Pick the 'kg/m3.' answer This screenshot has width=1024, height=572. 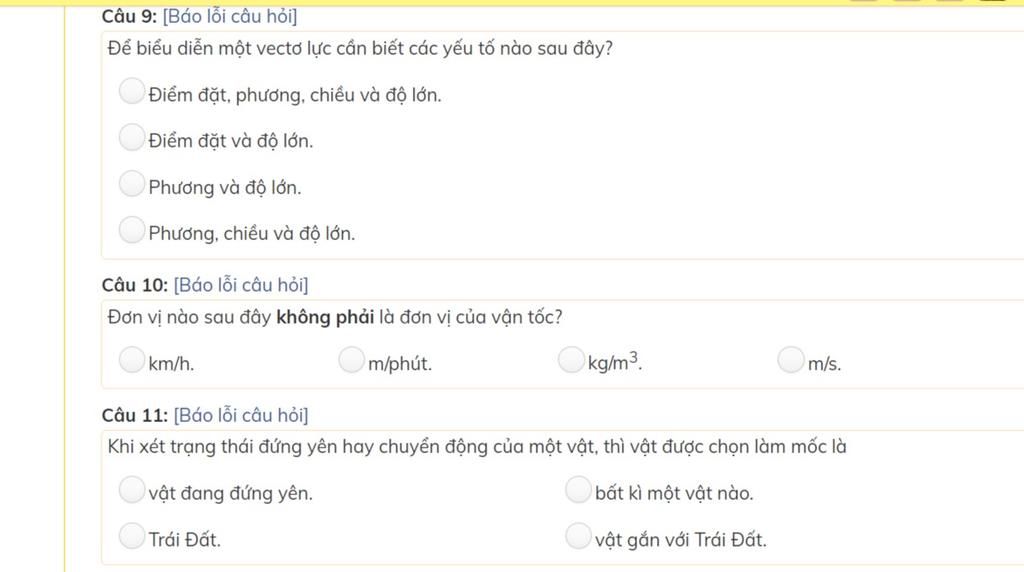[570, 360]
